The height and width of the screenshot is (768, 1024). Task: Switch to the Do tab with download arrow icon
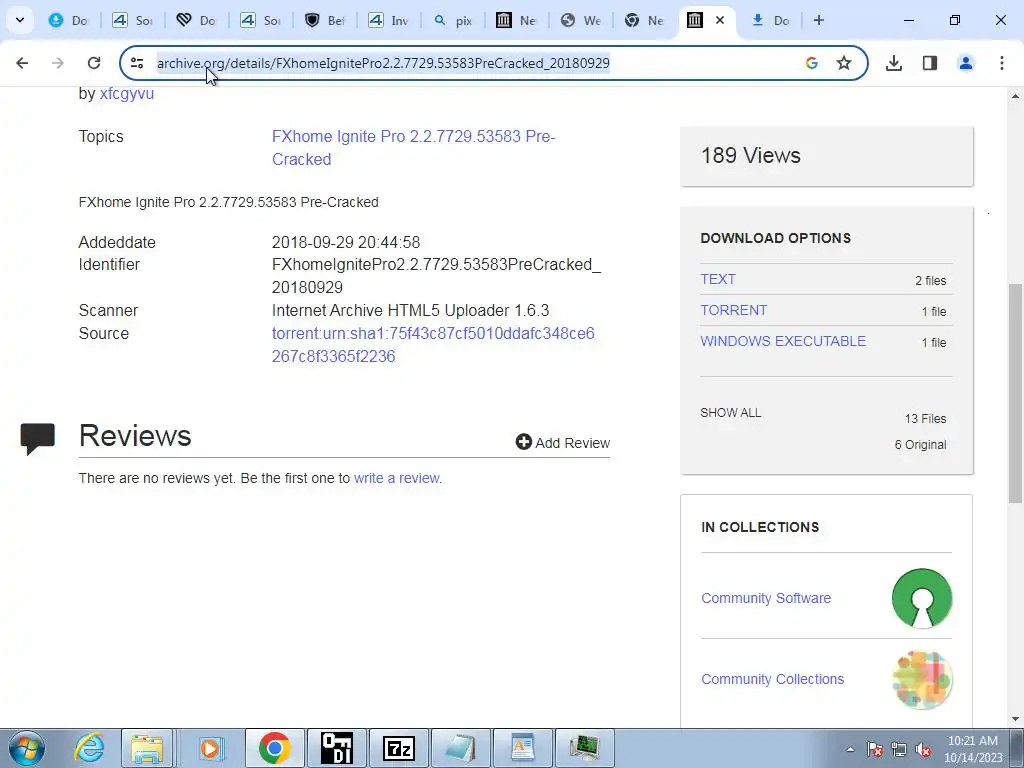pos(771,20)
